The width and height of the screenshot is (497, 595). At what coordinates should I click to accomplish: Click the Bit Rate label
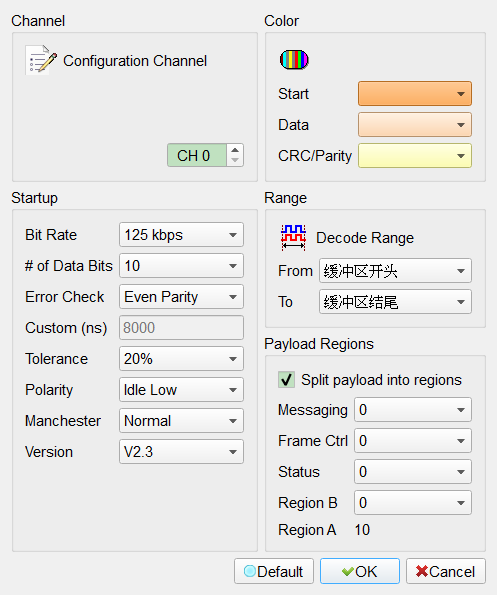point(51,235)
